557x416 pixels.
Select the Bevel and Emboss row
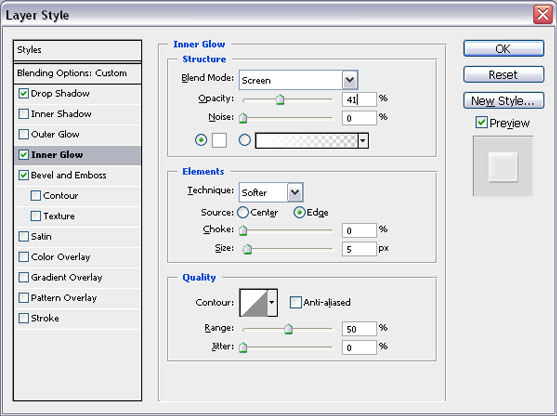point(77,175)
